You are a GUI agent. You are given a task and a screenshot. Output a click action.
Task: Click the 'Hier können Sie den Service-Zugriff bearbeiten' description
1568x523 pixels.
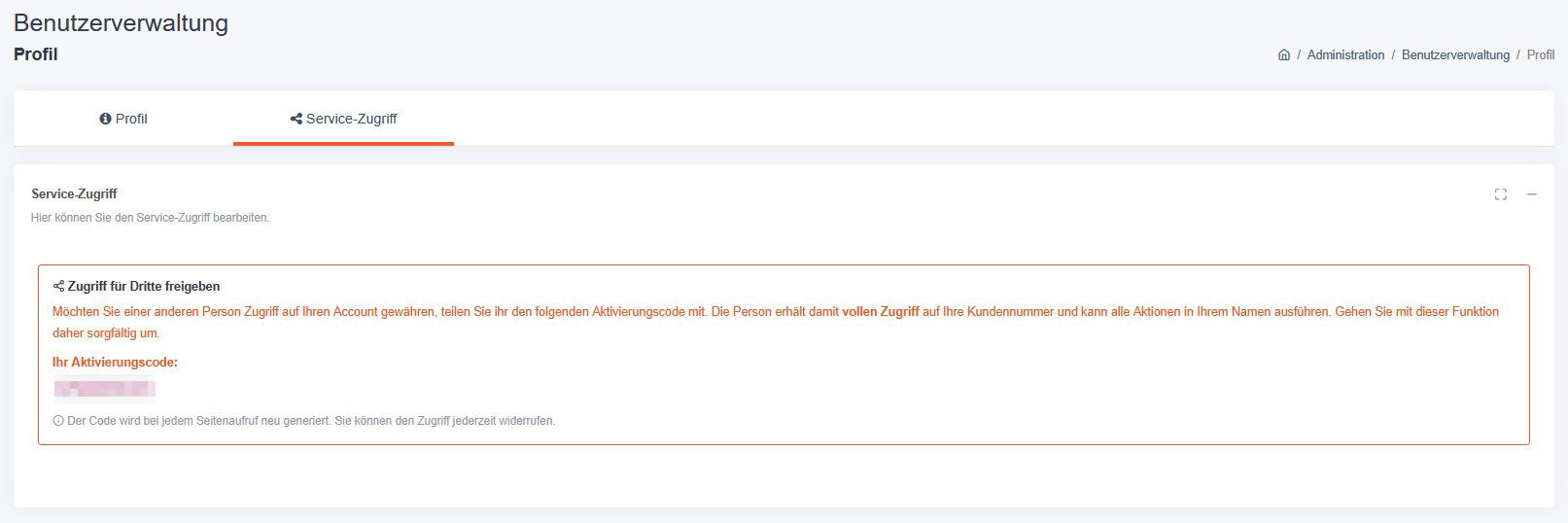click(x=150, y=218)
